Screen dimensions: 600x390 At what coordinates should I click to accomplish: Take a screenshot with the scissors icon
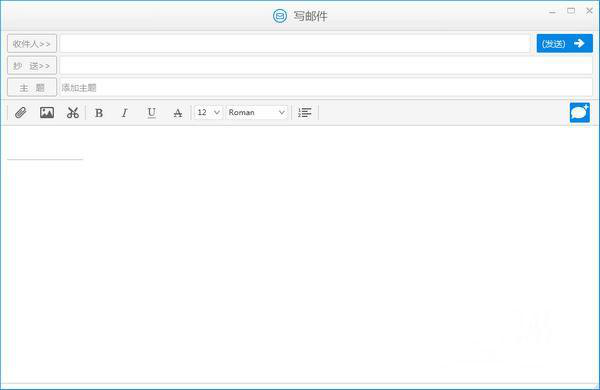coord(72,113)
